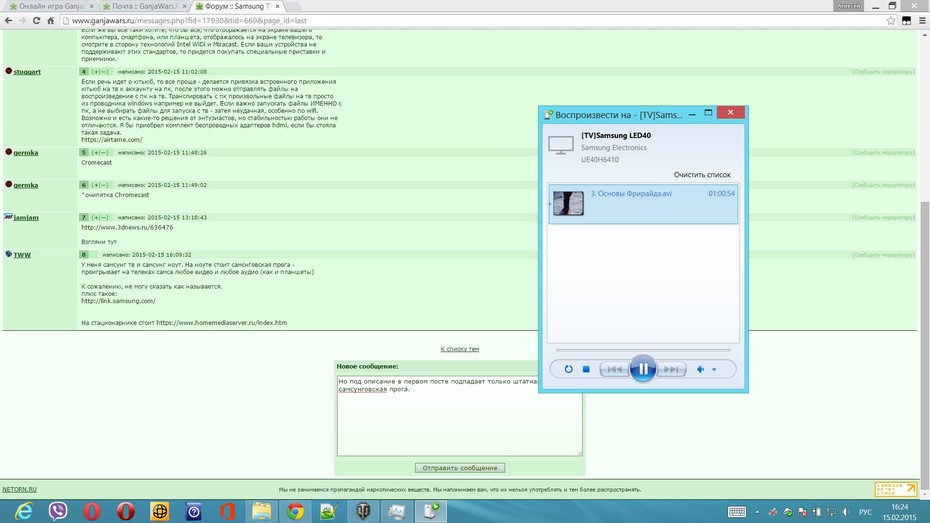This screenshot has height=523, width=930.
Task: Bookmark the page with the star icon
Action: tap(891, 21)
